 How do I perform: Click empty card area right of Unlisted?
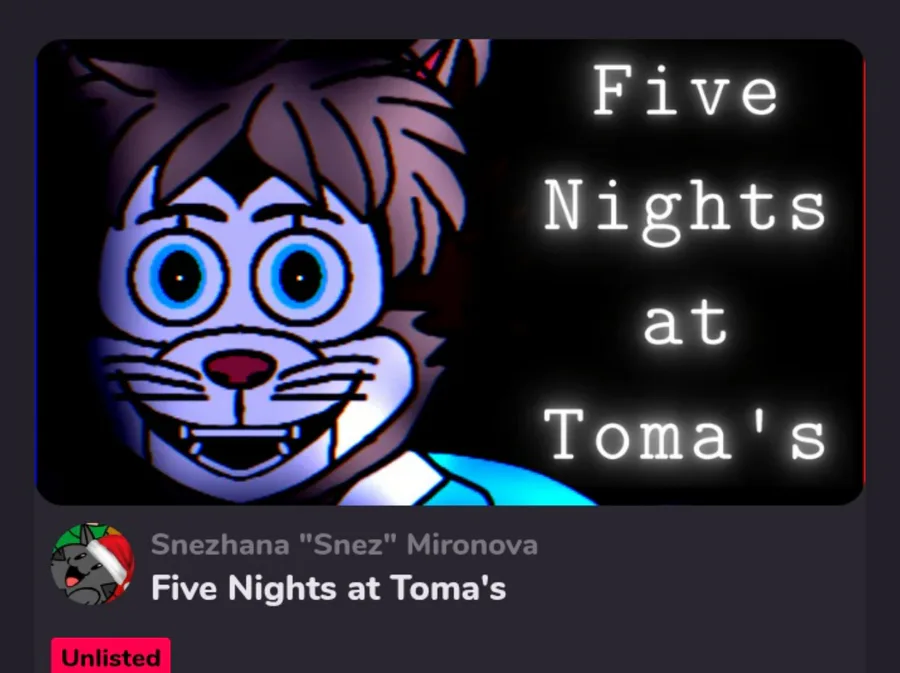517,655
